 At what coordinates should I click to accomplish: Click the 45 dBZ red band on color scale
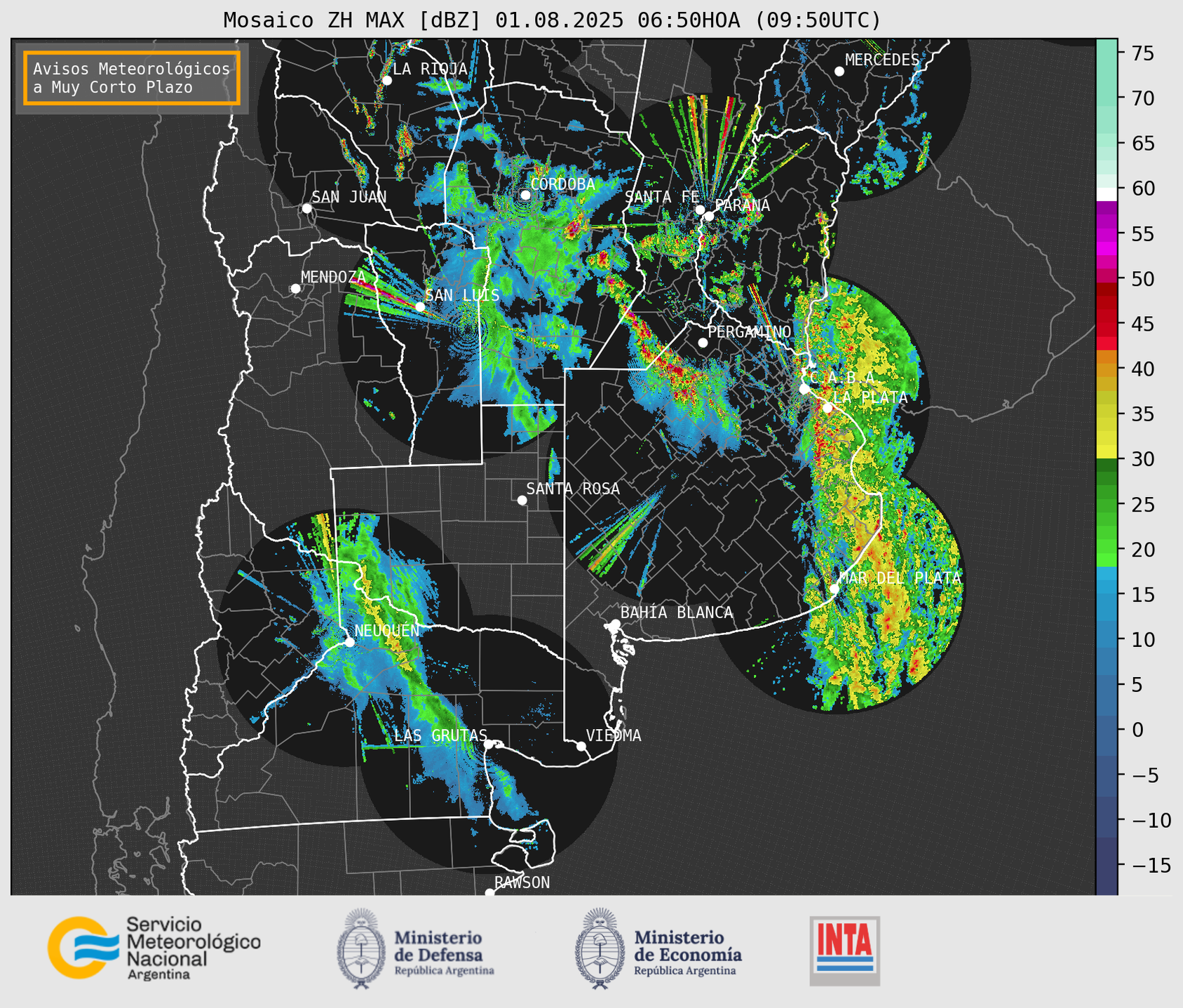pyautogui.click(x=1107, y=324)
